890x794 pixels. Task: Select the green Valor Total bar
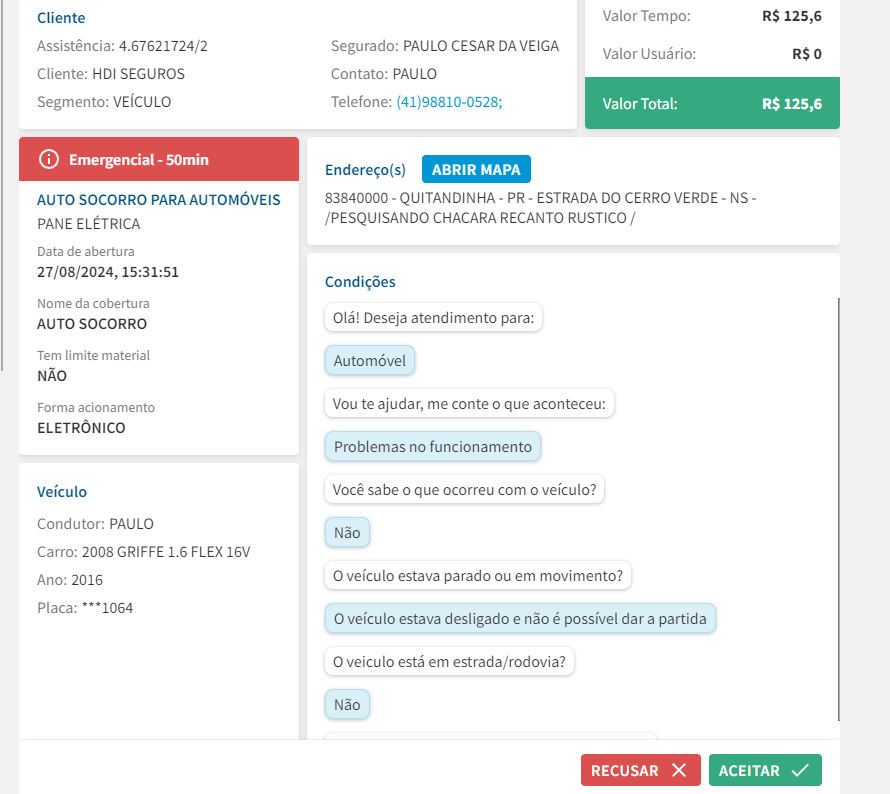coord(712,104)
